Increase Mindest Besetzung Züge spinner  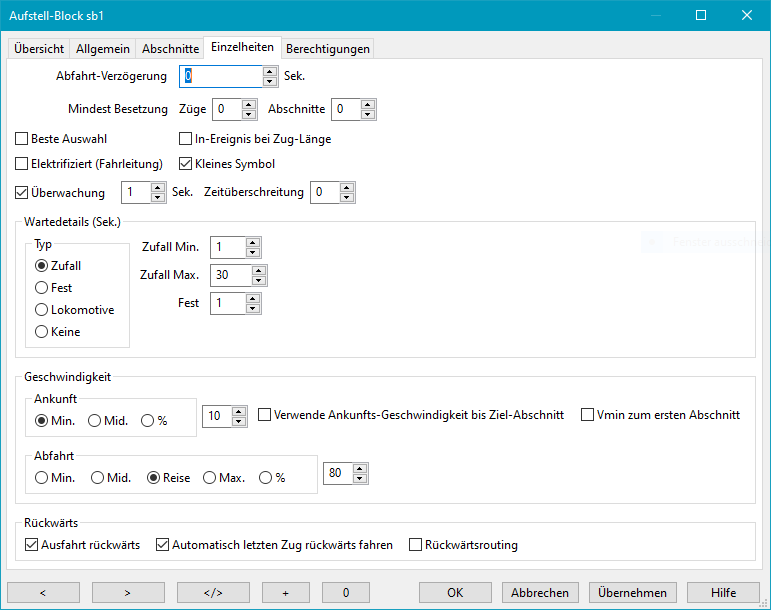click(250, 104)
